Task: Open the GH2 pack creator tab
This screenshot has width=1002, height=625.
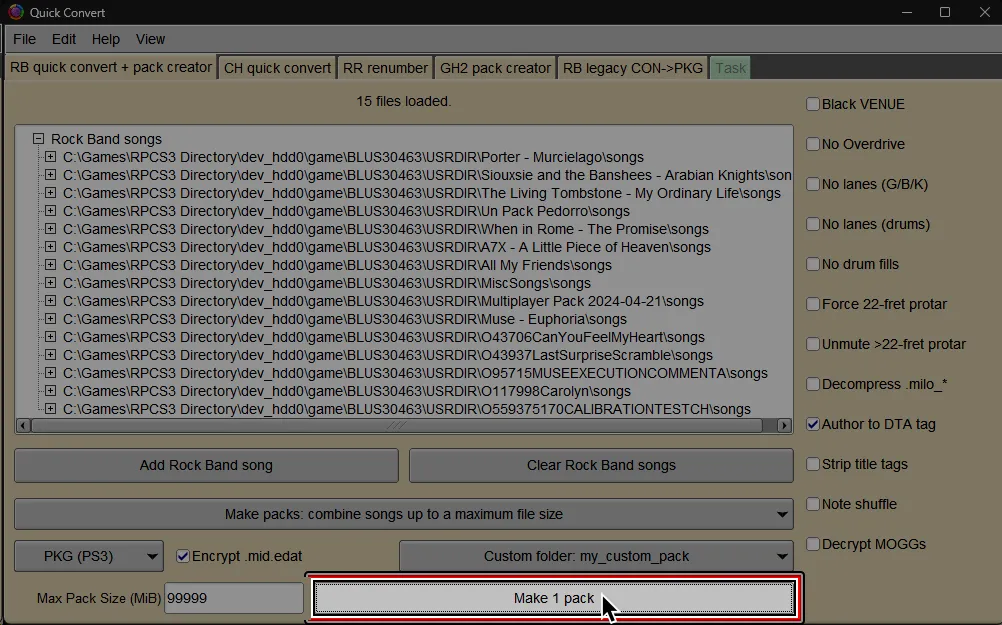Action: coord(494,67)
